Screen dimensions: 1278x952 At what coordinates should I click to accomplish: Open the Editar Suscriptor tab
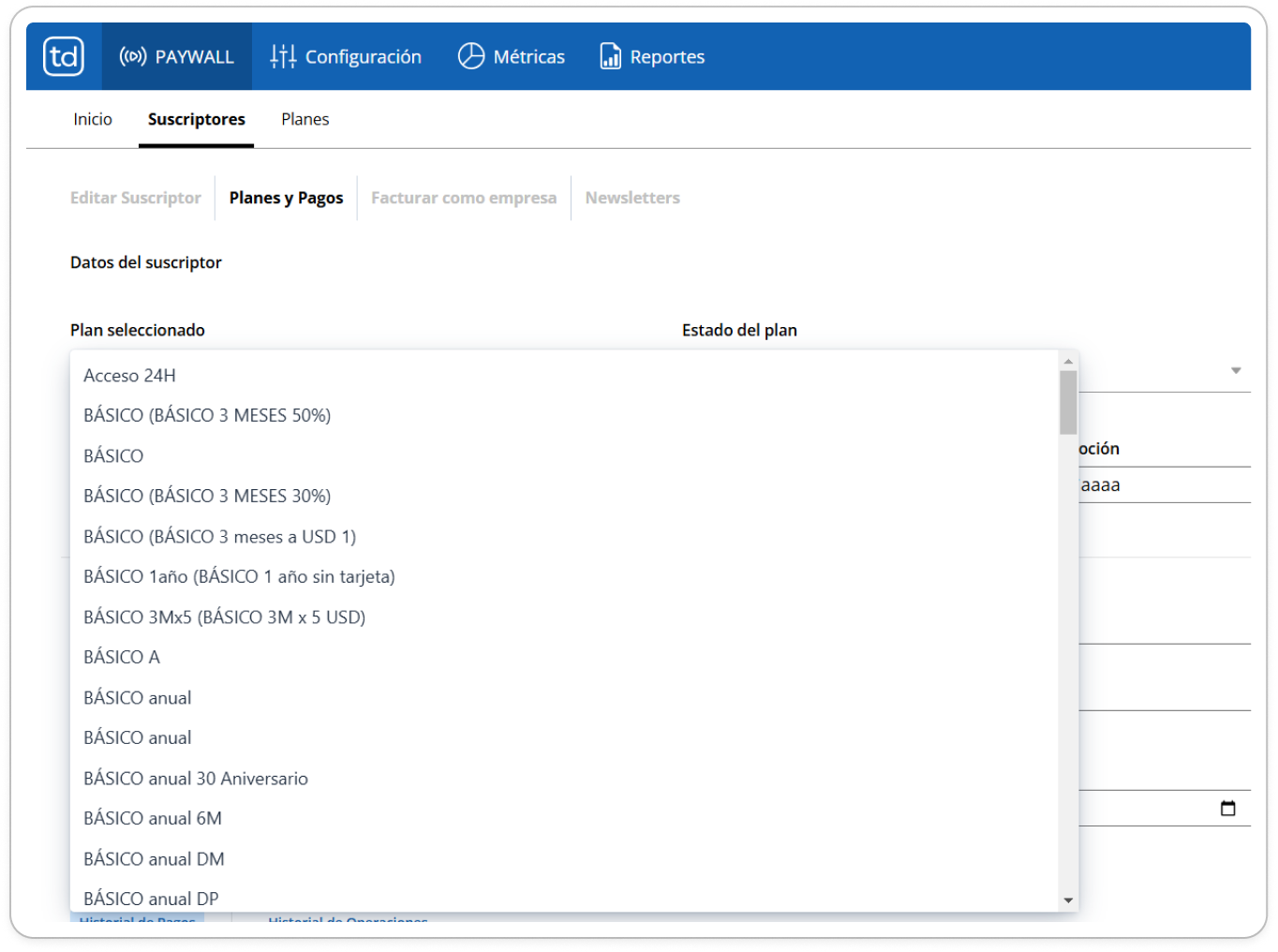click(136, 198)
